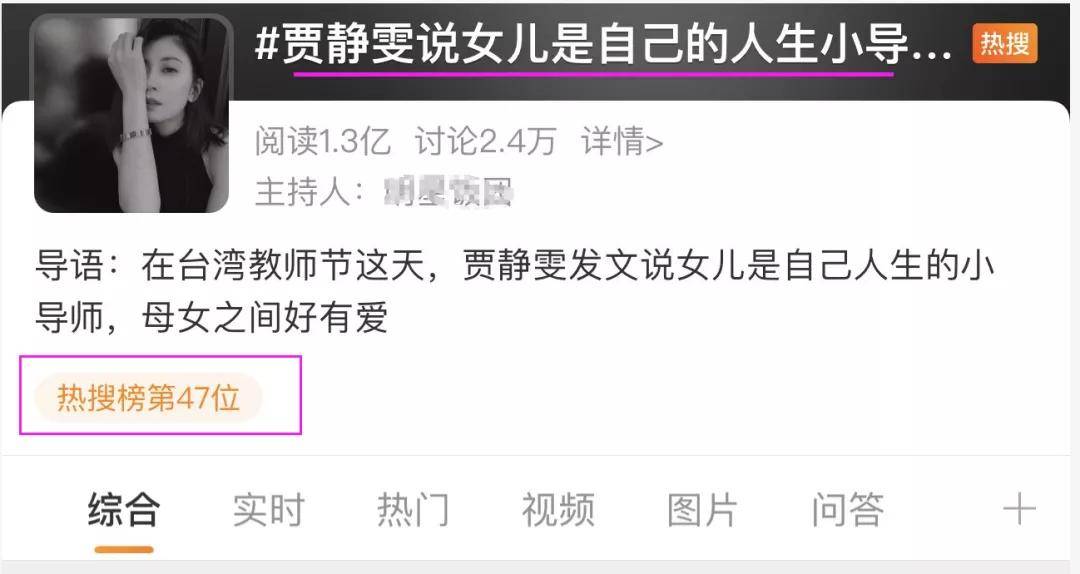Open the 热搜榜第47位 ranking pill
Screen dimensions: 1080x574
[148, 398]
